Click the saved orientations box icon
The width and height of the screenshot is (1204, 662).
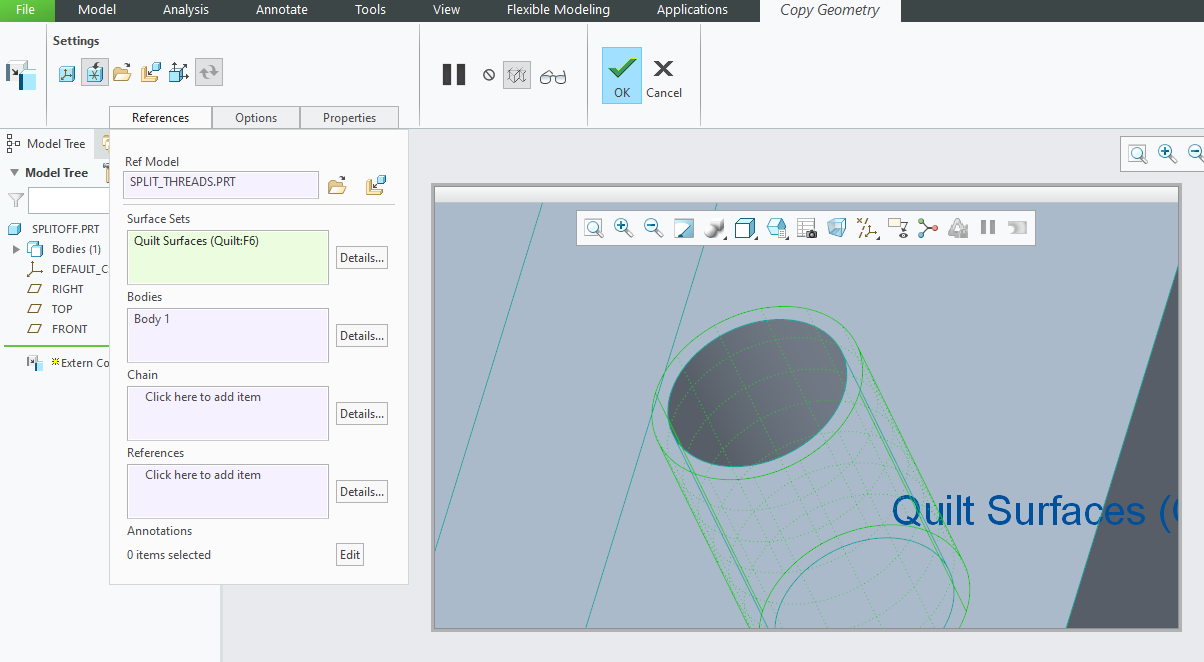click(x=745, y=227)
